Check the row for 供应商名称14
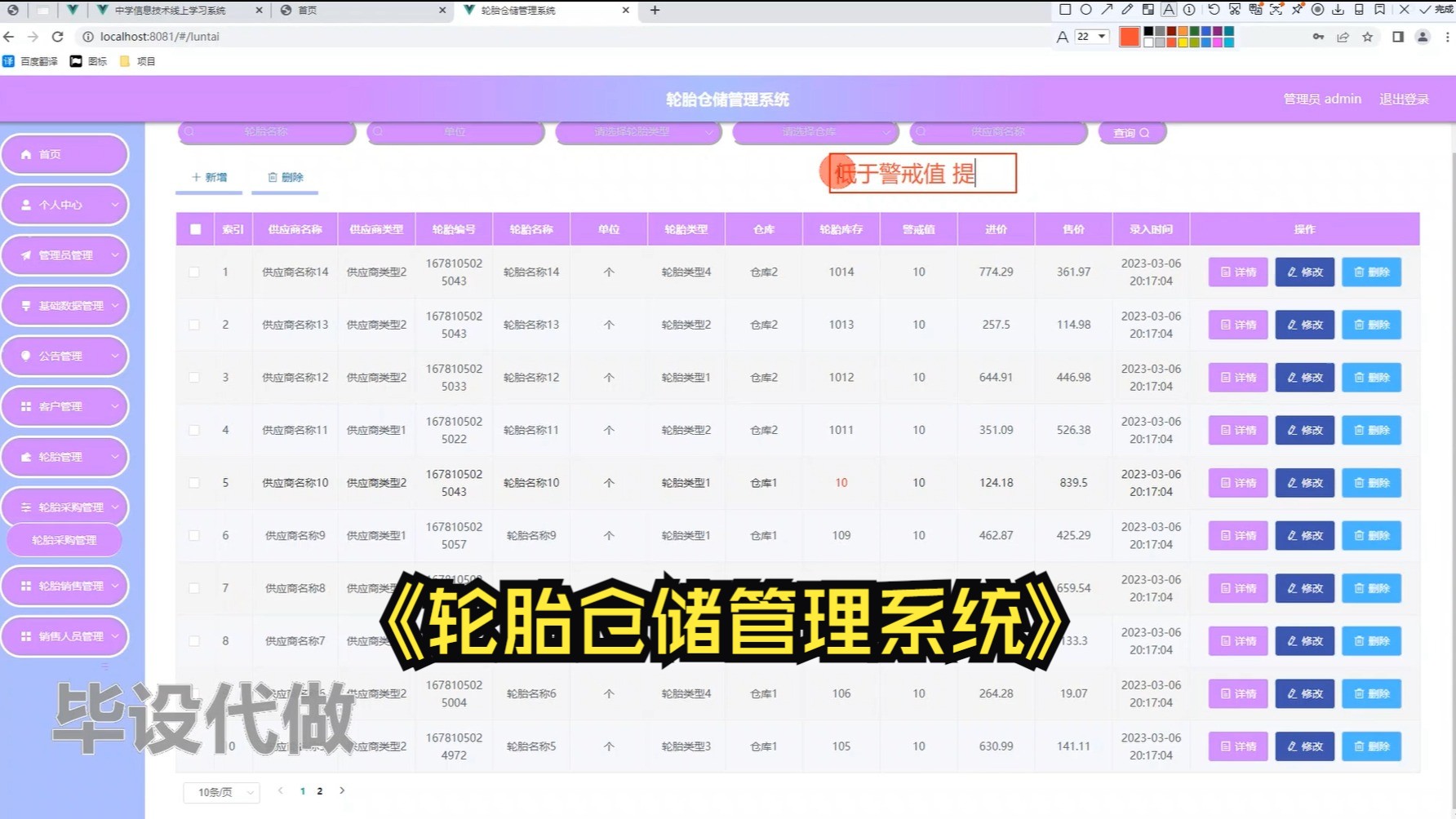This screenshot has width=1456, height=819. click(194, 272)
